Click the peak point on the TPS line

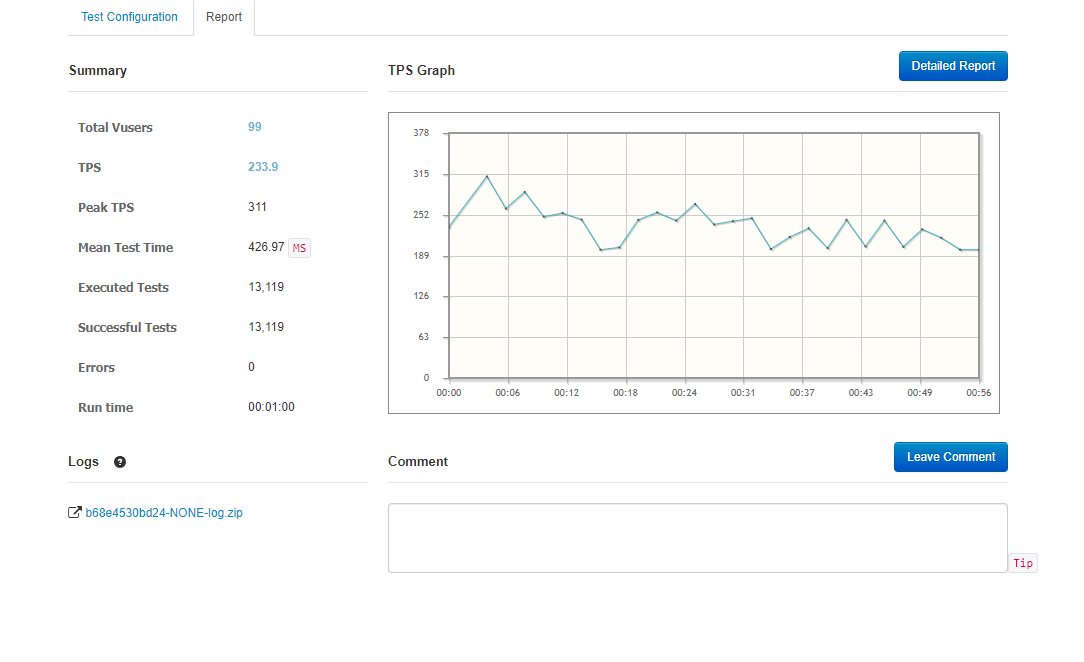tap(487, 177)
